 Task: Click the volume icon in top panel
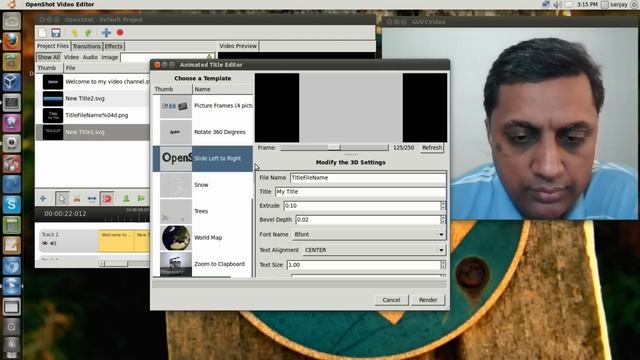[557, 4]
